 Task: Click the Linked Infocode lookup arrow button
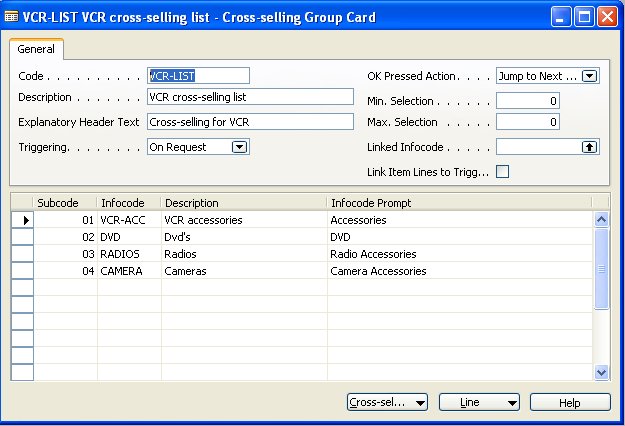(x=589, y=146)
